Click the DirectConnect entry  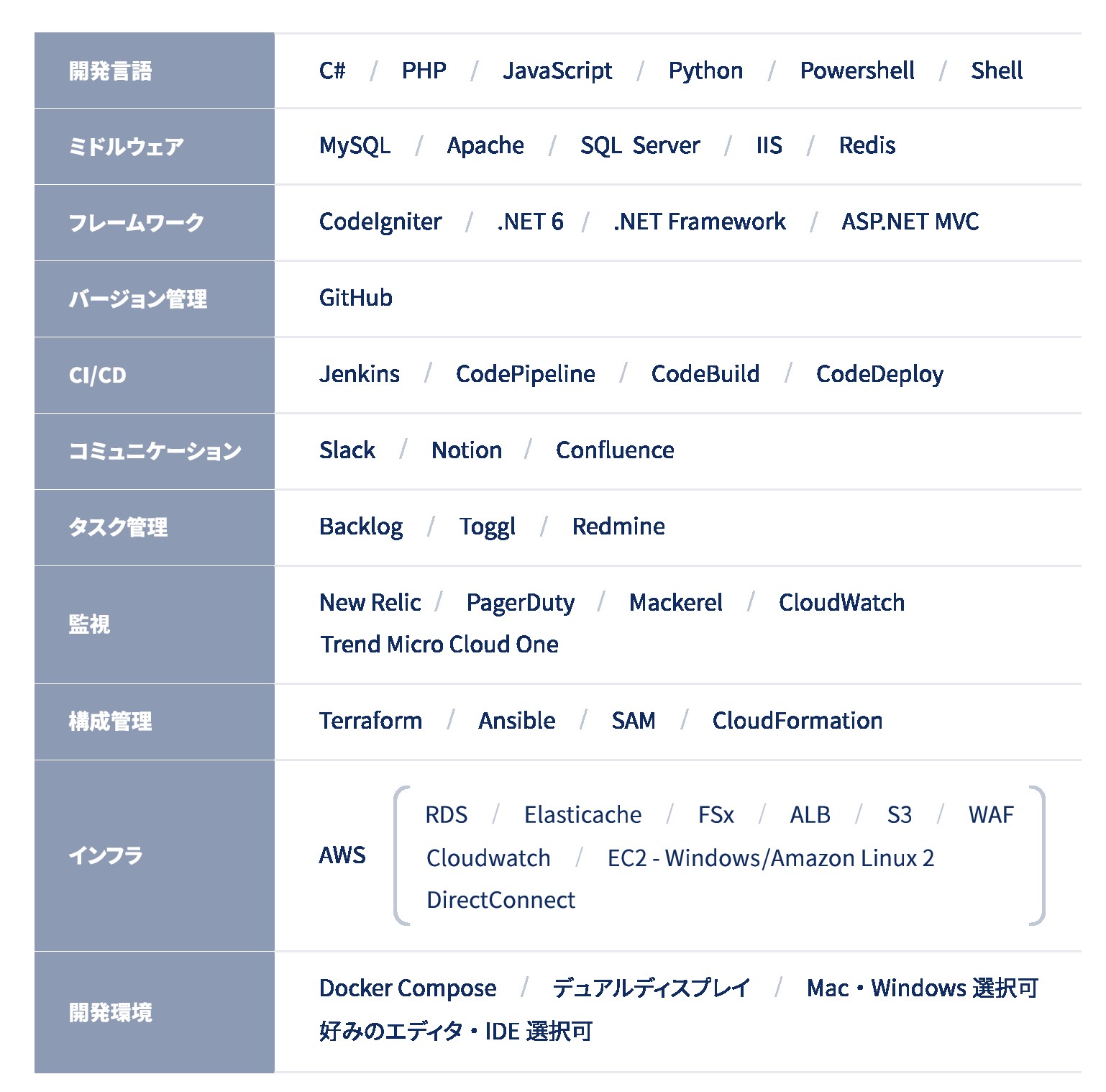[x=501, y=900]
